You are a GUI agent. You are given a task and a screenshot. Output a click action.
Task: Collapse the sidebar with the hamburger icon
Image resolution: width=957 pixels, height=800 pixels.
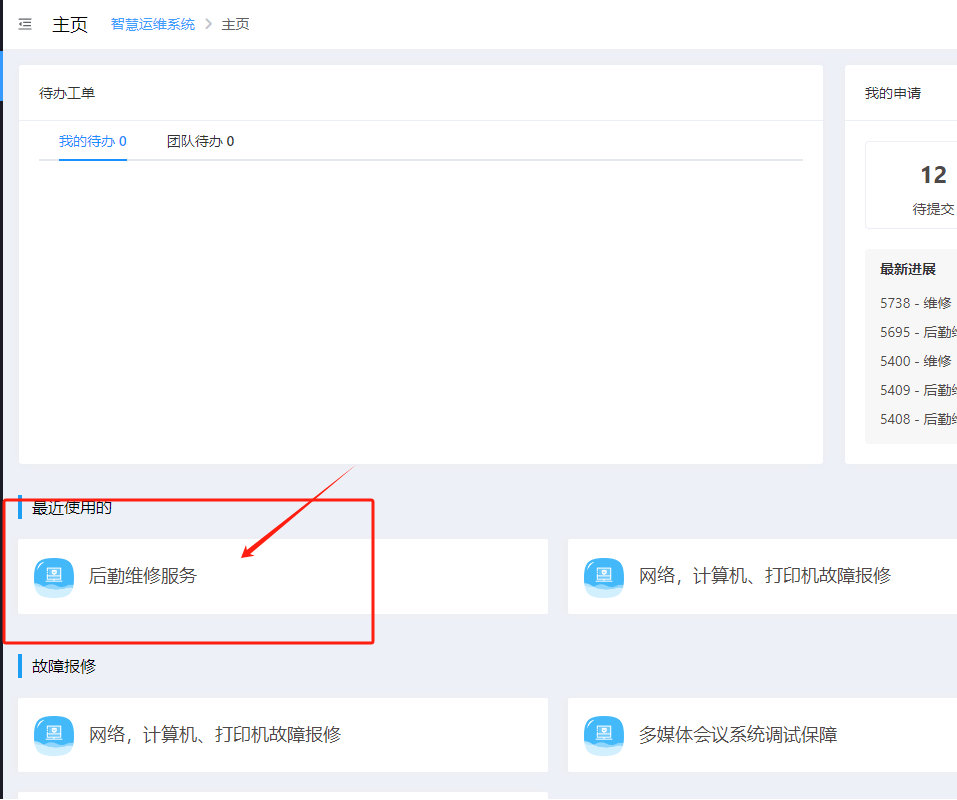point(25,24)
